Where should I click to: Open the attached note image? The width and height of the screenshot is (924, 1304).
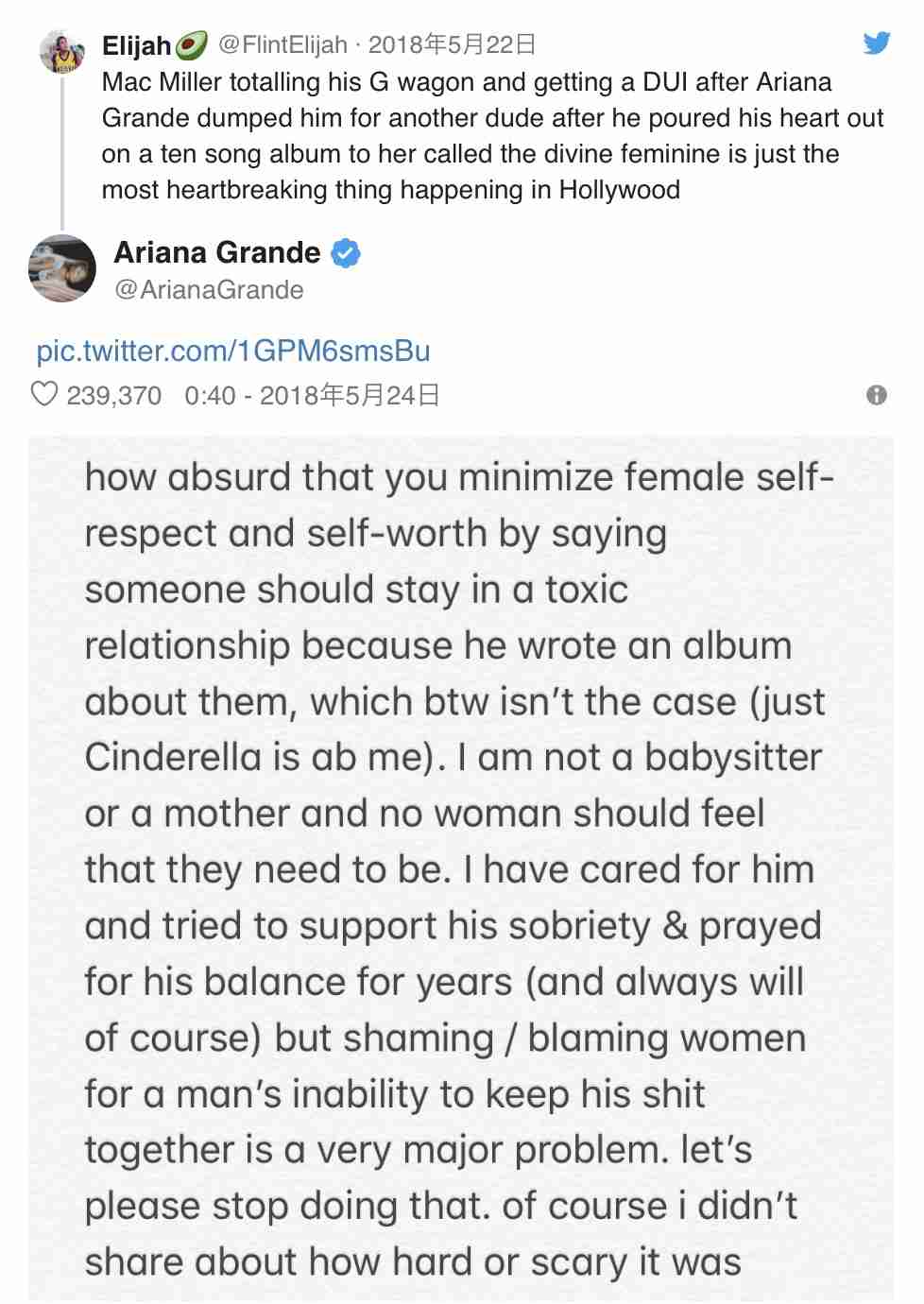(461, 869)
